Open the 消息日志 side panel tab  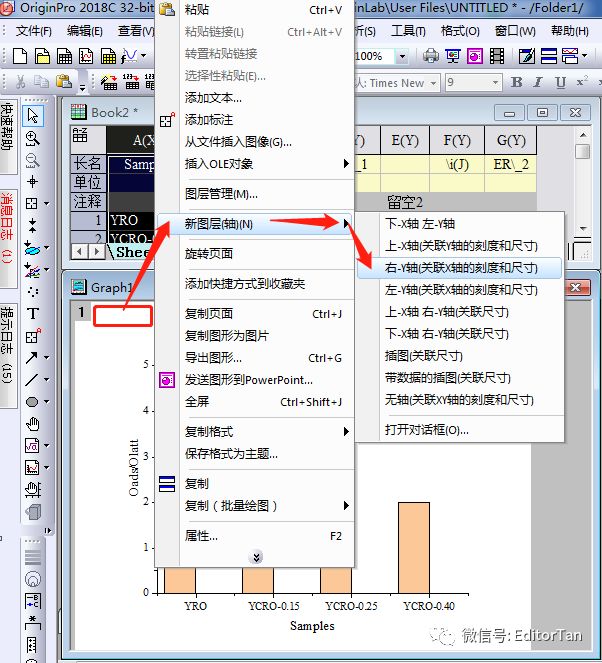pos(8,238)
